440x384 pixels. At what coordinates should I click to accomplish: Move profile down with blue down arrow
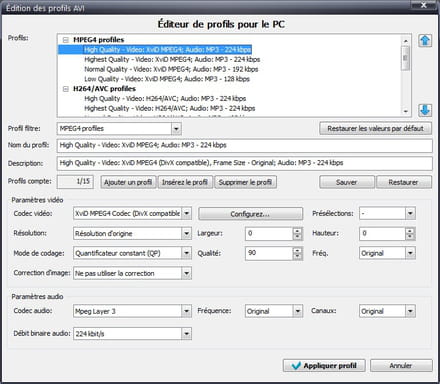point(425,110)
